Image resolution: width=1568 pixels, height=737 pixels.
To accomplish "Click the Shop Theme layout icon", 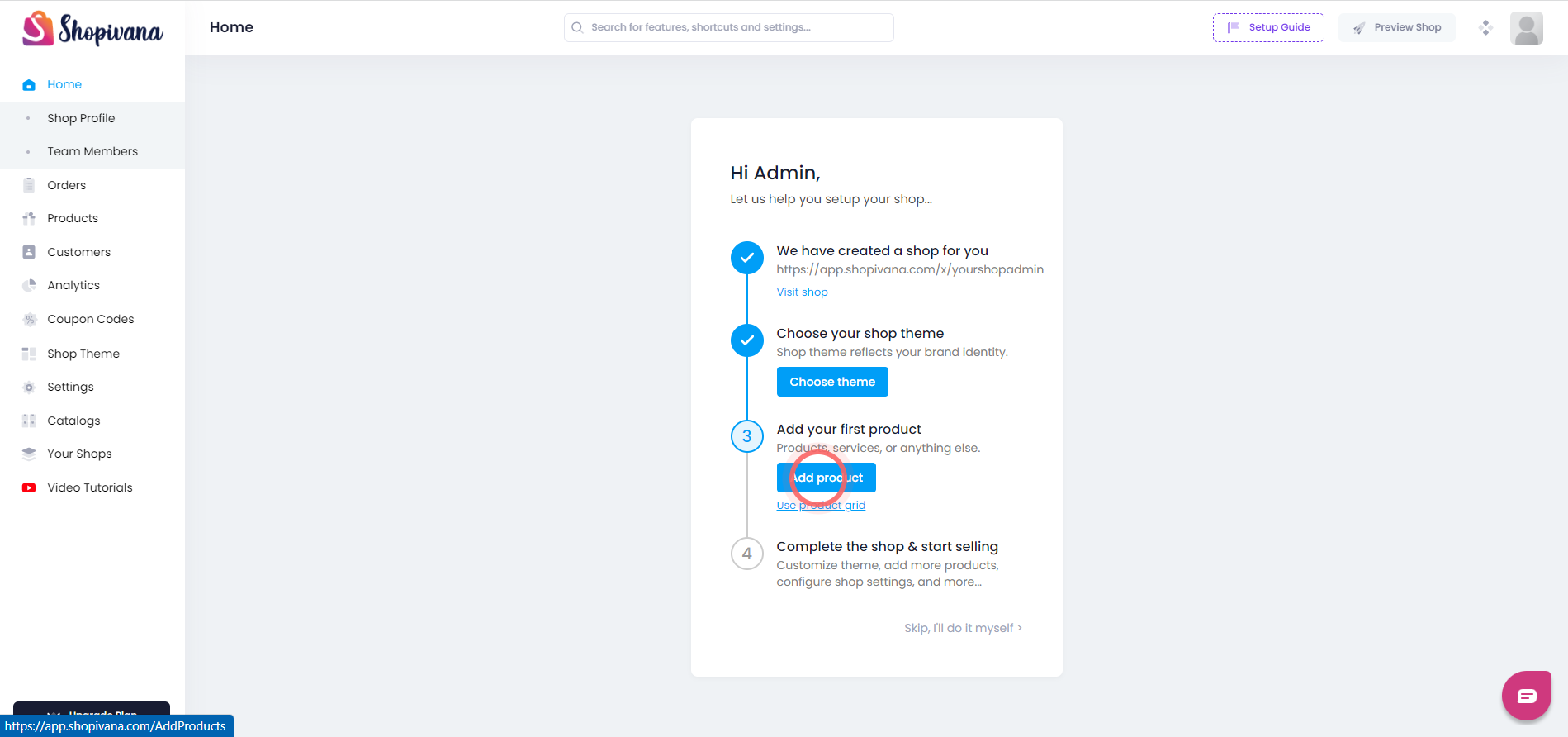I will click(29, 354).
